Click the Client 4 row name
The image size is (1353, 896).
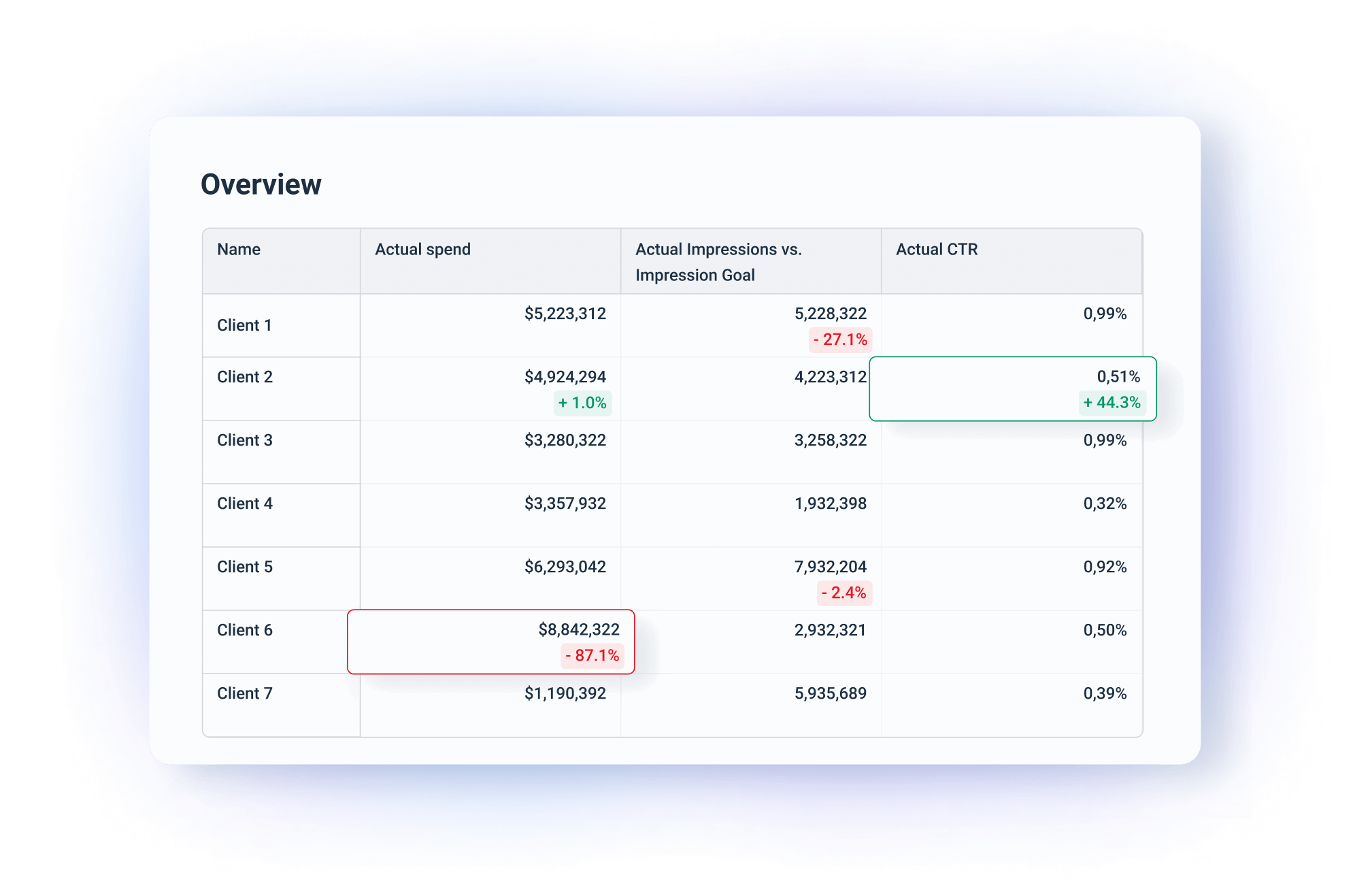(244, 503)
